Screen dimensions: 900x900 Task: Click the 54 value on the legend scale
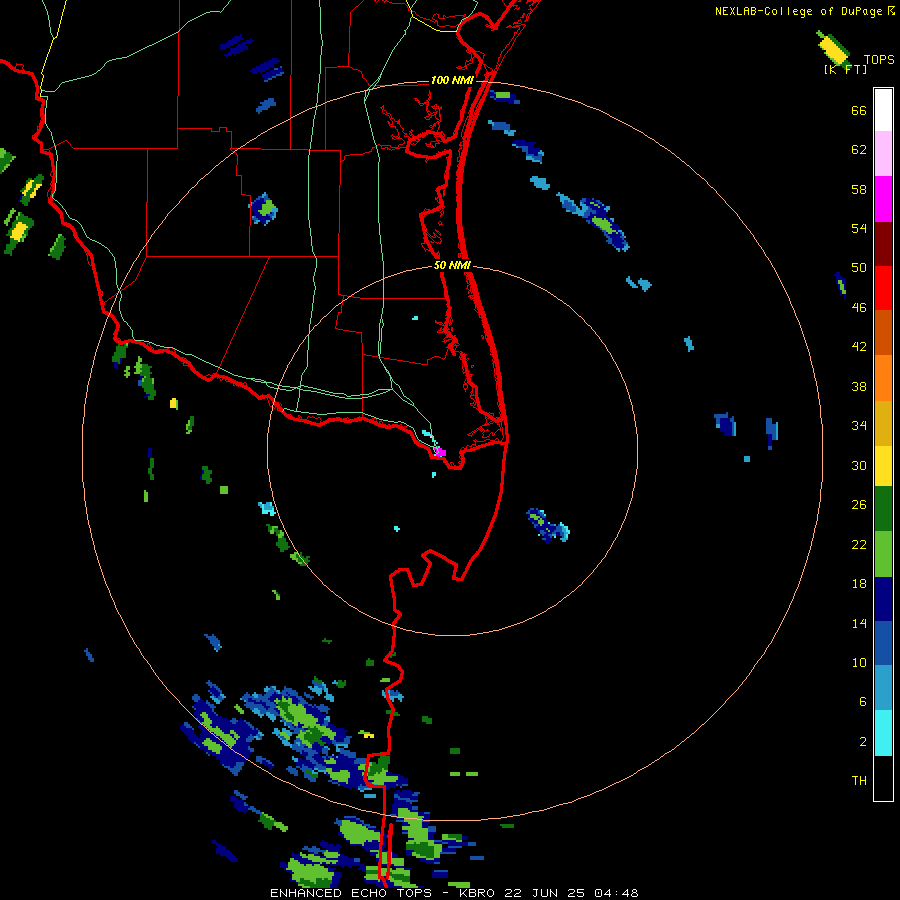point(859,228)
